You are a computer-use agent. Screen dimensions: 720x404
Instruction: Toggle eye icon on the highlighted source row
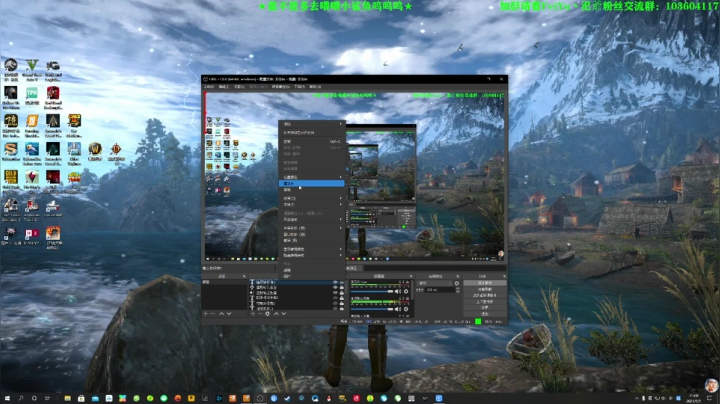[335, 282]
